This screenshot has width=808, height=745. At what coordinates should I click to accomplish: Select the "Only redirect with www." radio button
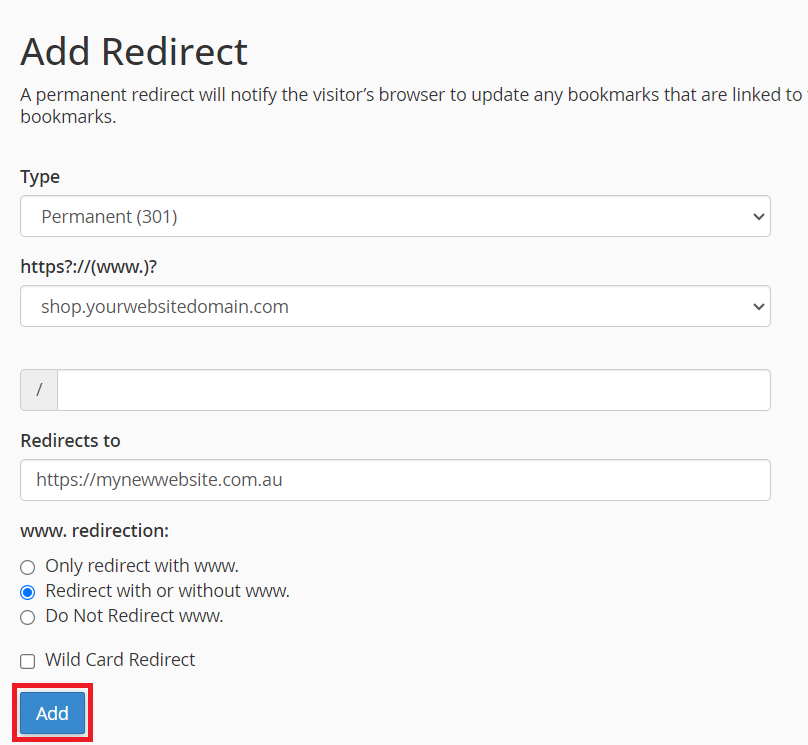pos(28,567)
